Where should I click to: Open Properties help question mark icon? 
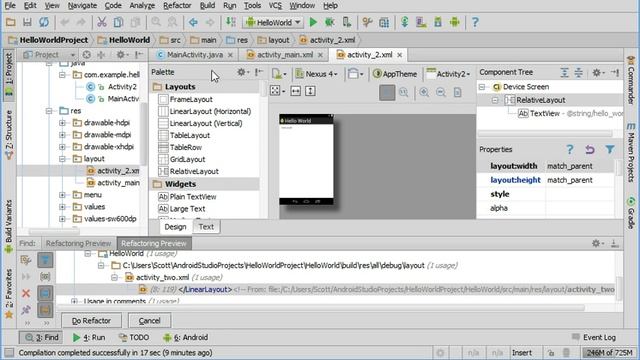[x=570, y=149]
